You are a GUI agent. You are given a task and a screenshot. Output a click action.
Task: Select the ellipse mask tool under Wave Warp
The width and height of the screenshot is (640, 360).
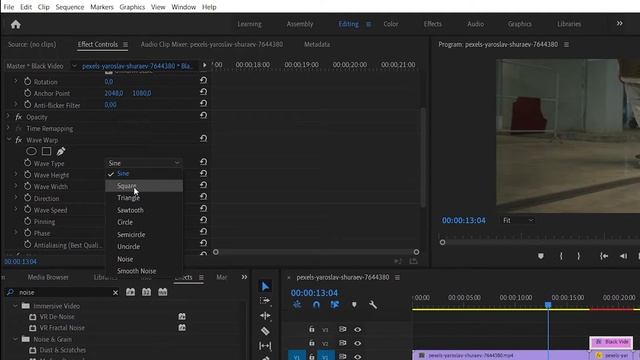[31, 151]
